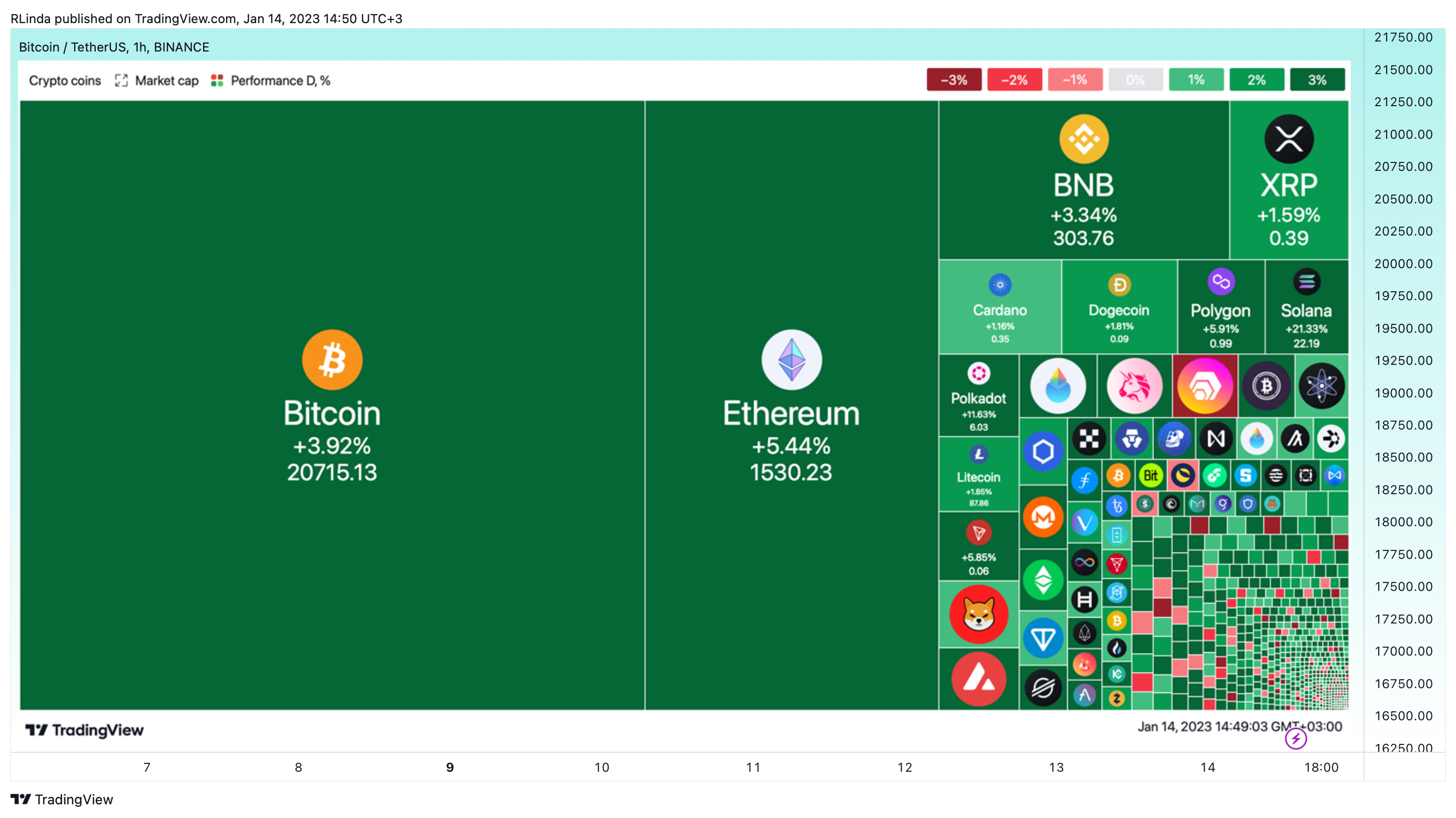Image resolution: width=1456 pixels, height=818 pixels.
Task: Click the RLinda published header text
Action: [206, 18]
